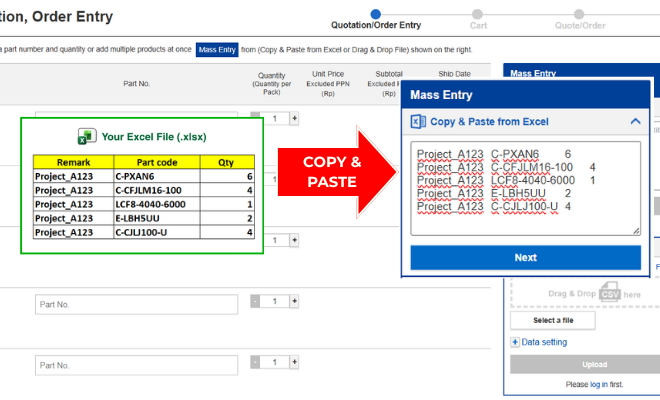Increase quantity in the third part row

(294, 240)
